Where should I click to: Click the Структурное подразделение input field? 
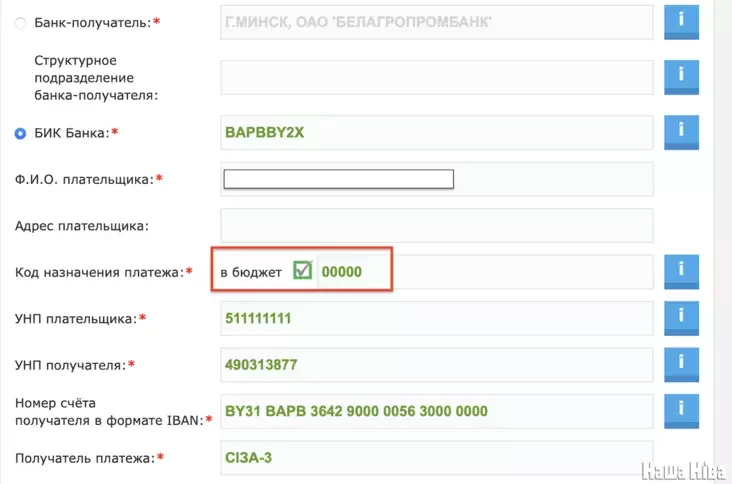click(x=436, y=78)
